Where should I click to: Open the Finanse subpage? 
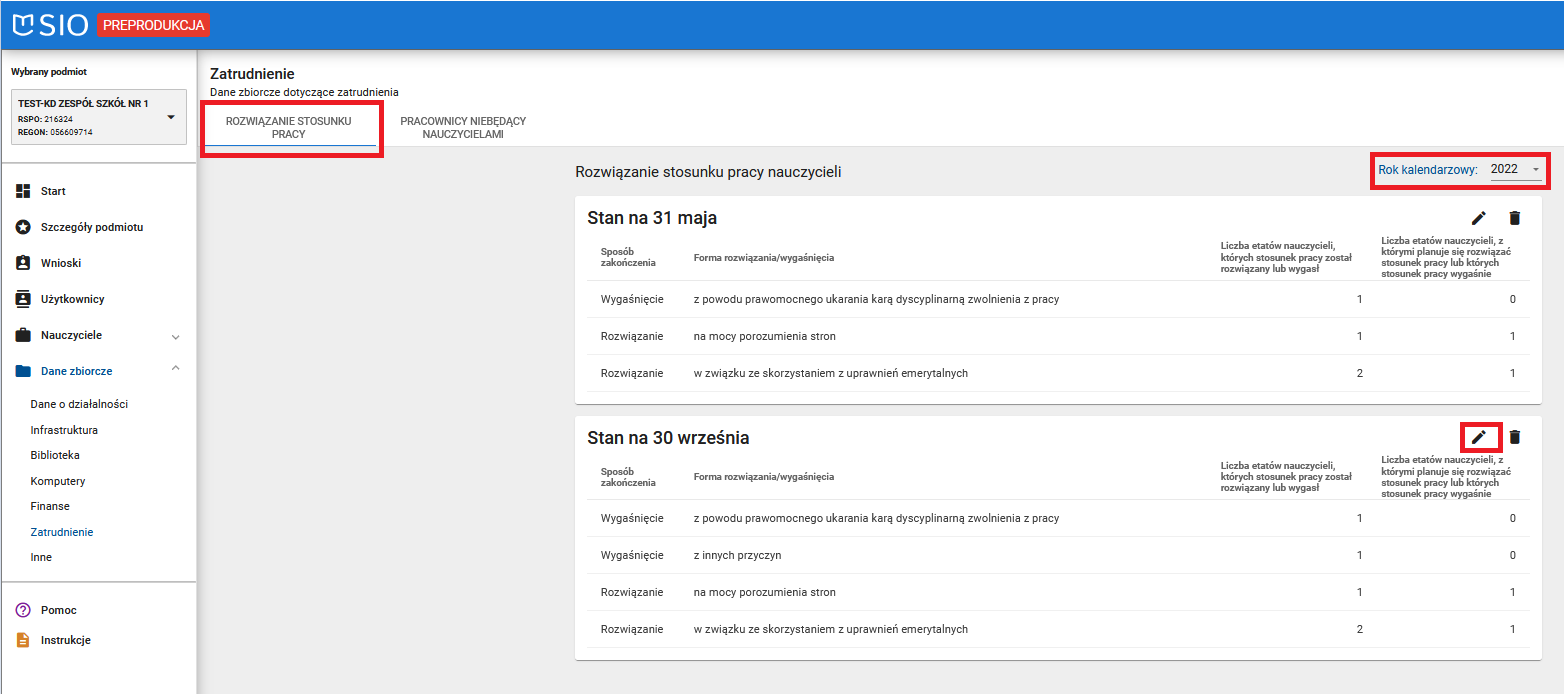click(x=50, y=506)
